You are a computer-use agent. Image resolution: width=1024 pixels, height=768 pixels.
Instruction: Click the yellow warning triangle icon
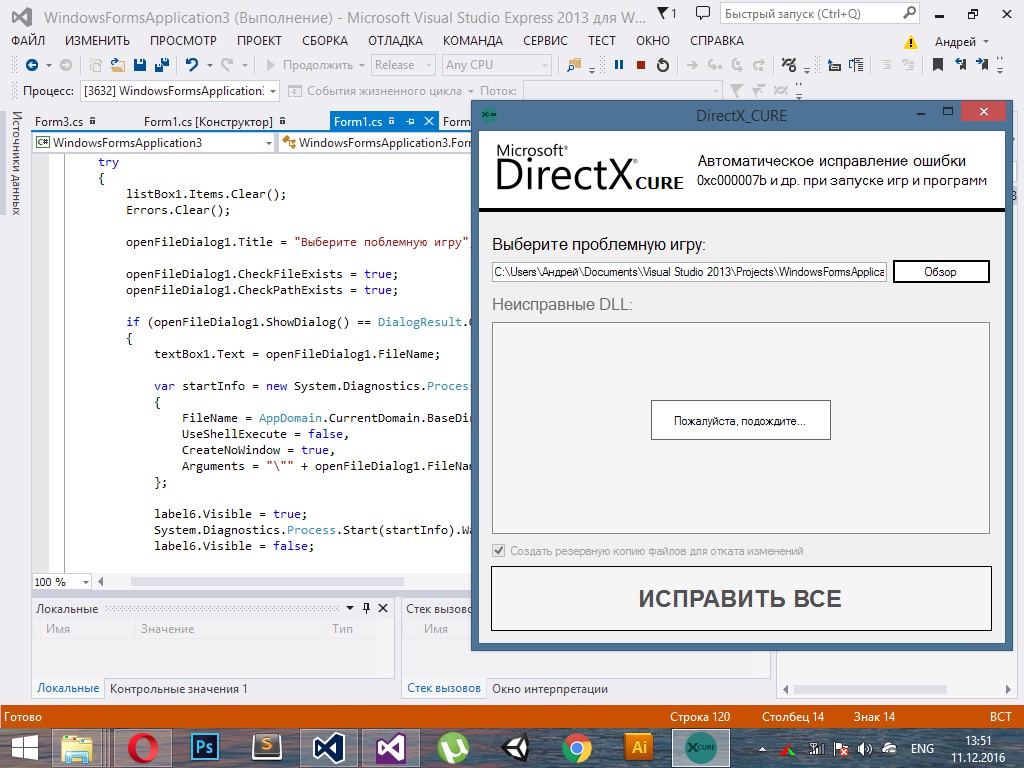(910, 42)
